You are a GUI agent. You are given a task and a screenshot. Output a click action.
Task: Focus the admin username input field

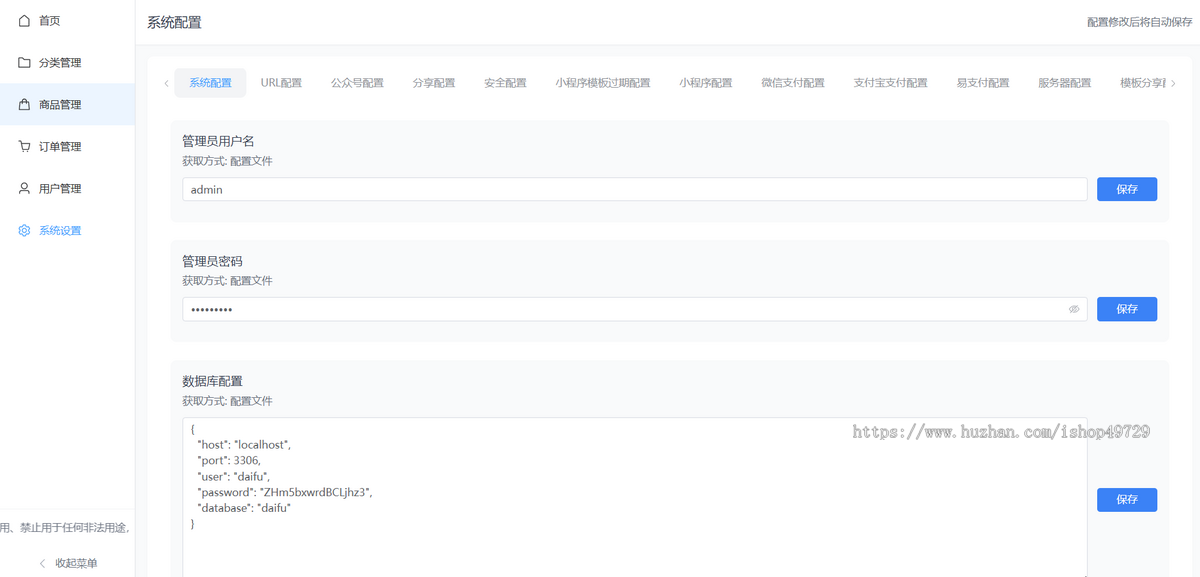point(635,189)
